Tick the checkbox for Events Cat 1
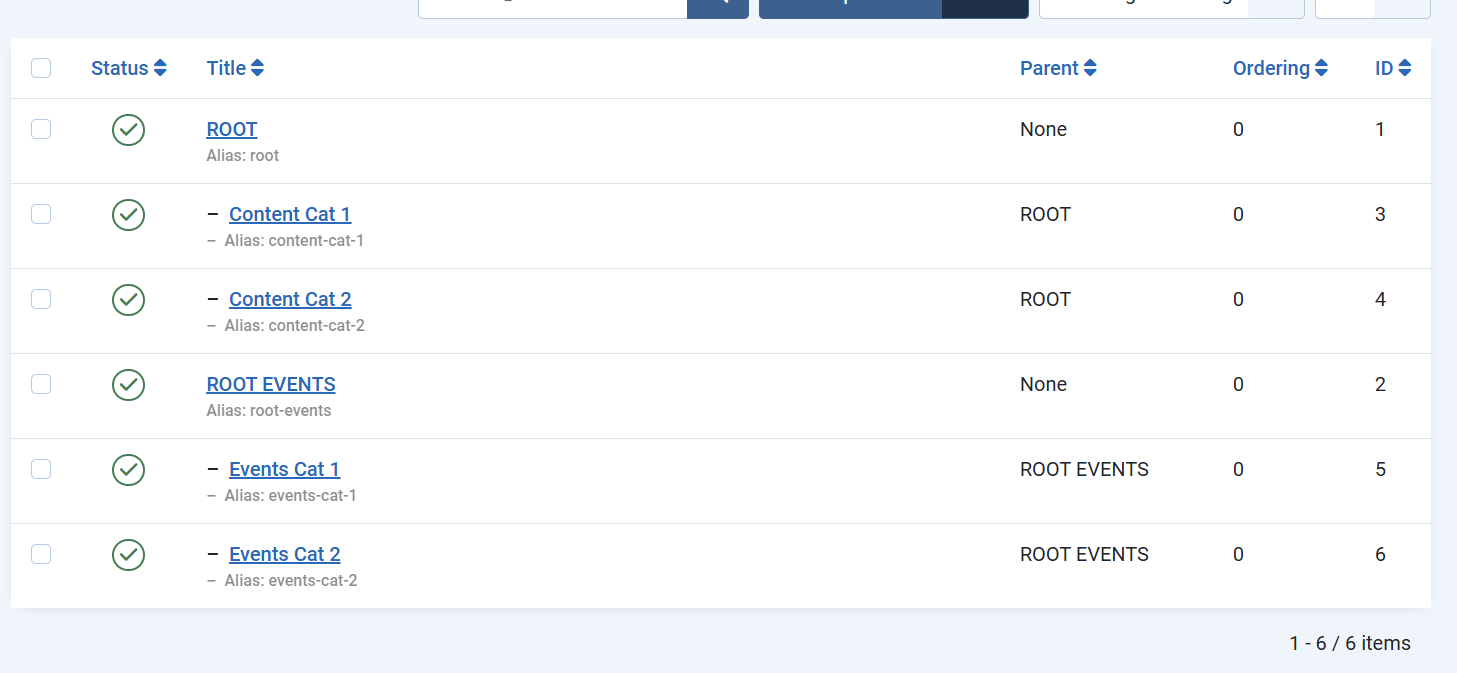The height and width of the screenshot is (673, 1457). tap(41, 469)
